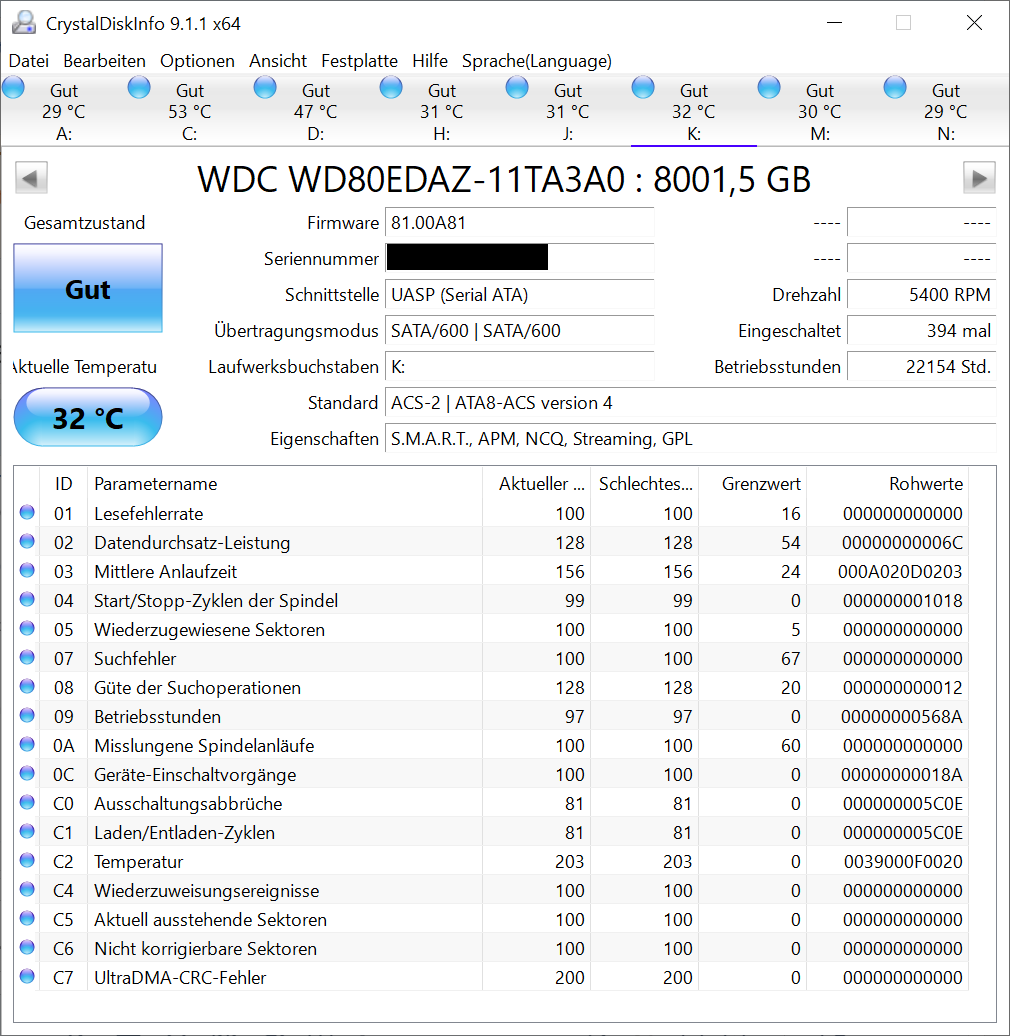Click status orb for UltraDMA-CRC-Fehler row
Viewport: 1010px width, 1036px height.
(x=27, y=976)
